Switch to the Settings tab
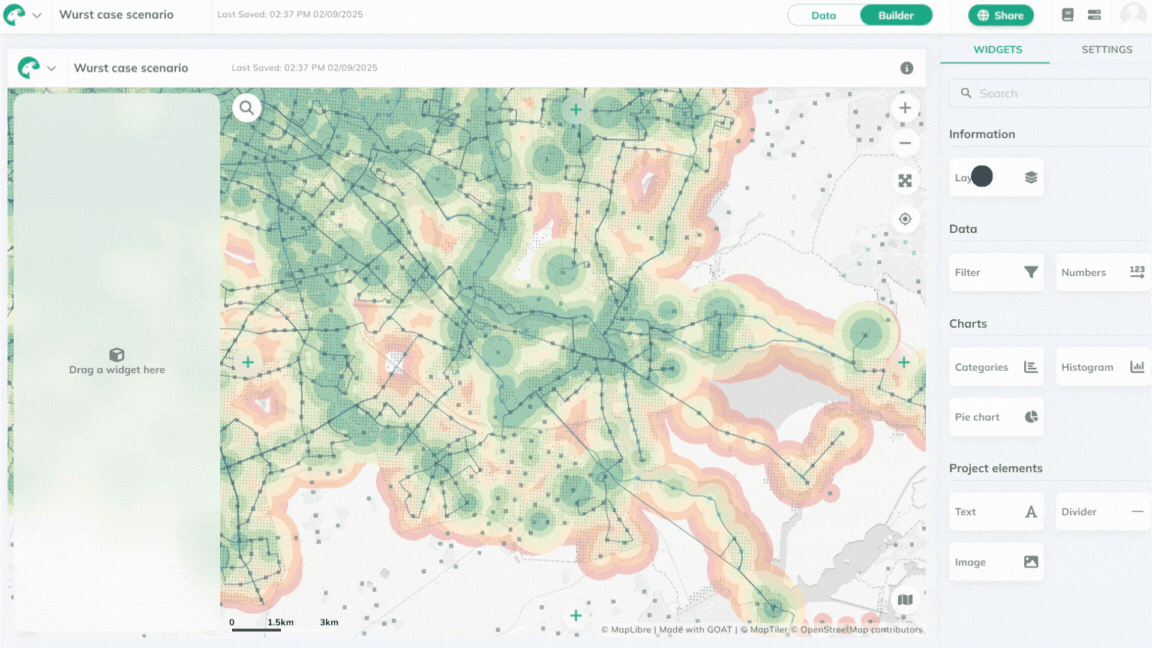Viewport: 1152px width, 648px height. 1106,50
